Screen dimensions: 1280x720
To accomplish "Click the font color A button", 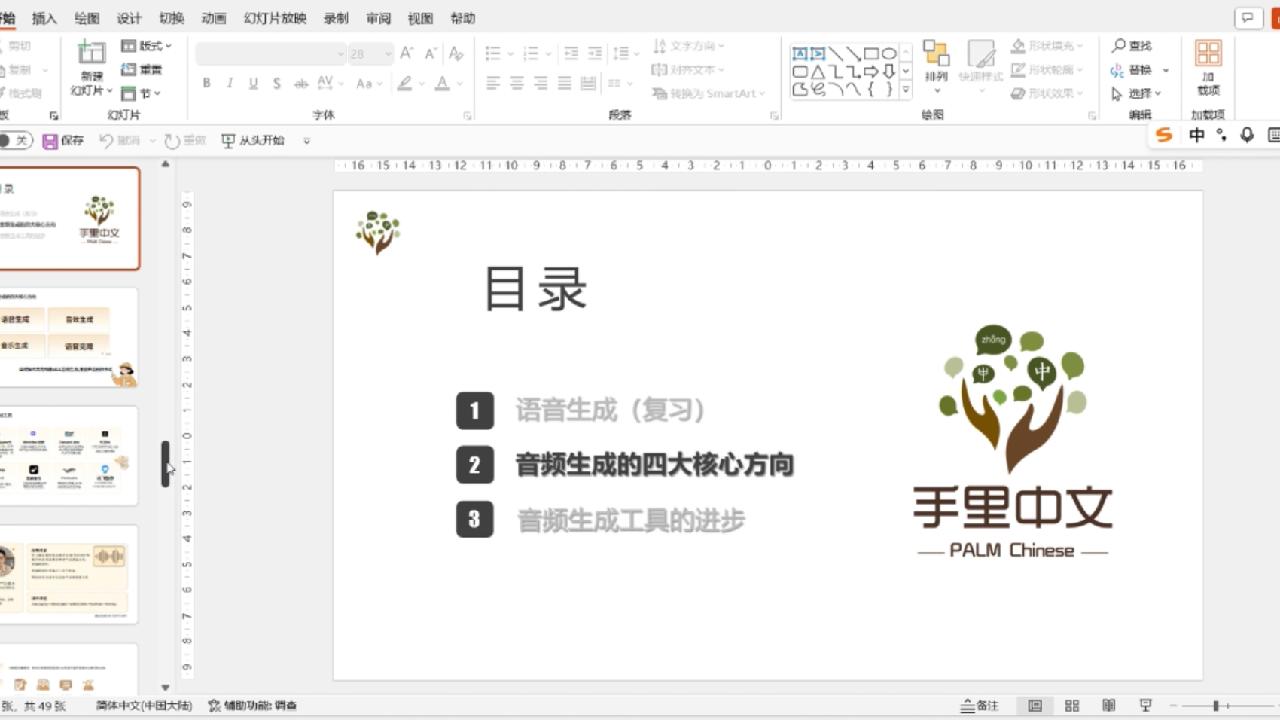I will click(442, 84).
